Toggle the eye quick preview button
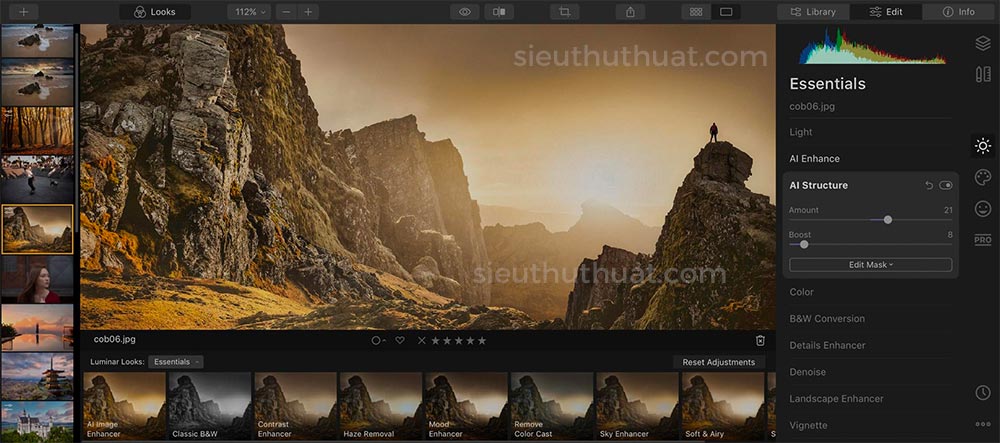1000x443 pixels. click(x=464, y=11)
